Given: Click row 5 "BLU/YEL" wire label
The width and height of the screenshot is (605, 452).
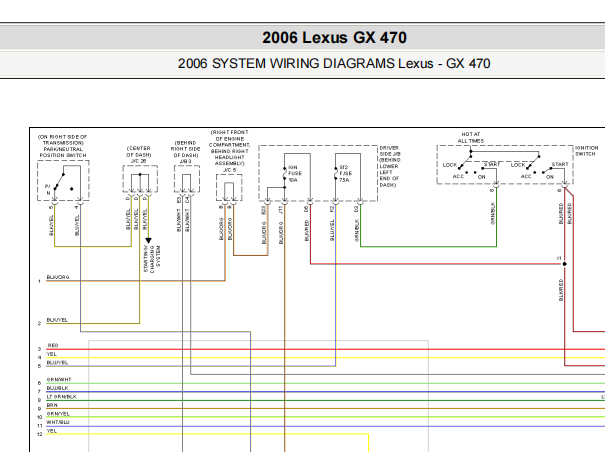Looking at the screenshot, I should click(57, 363).
